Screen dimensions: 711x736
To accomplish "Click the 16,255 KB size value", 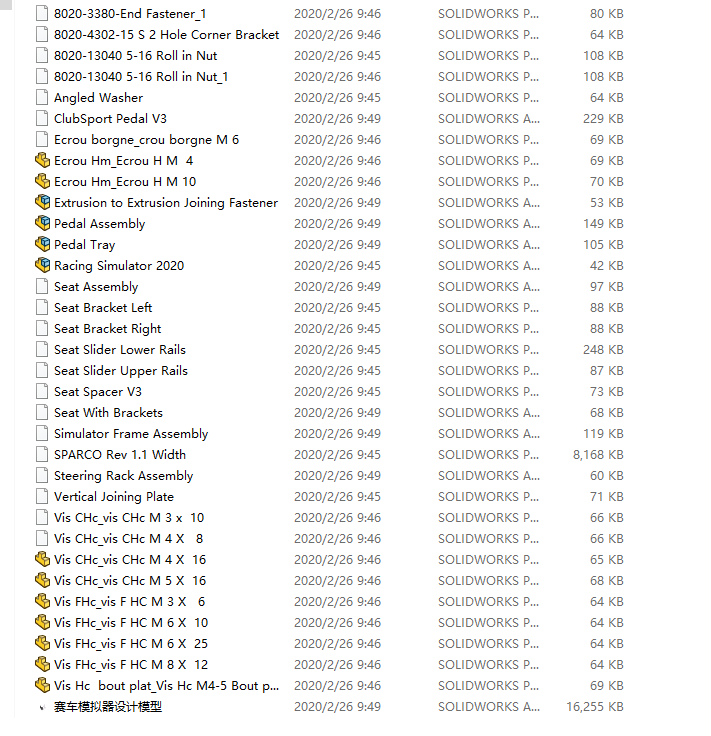I will point(595,707).
